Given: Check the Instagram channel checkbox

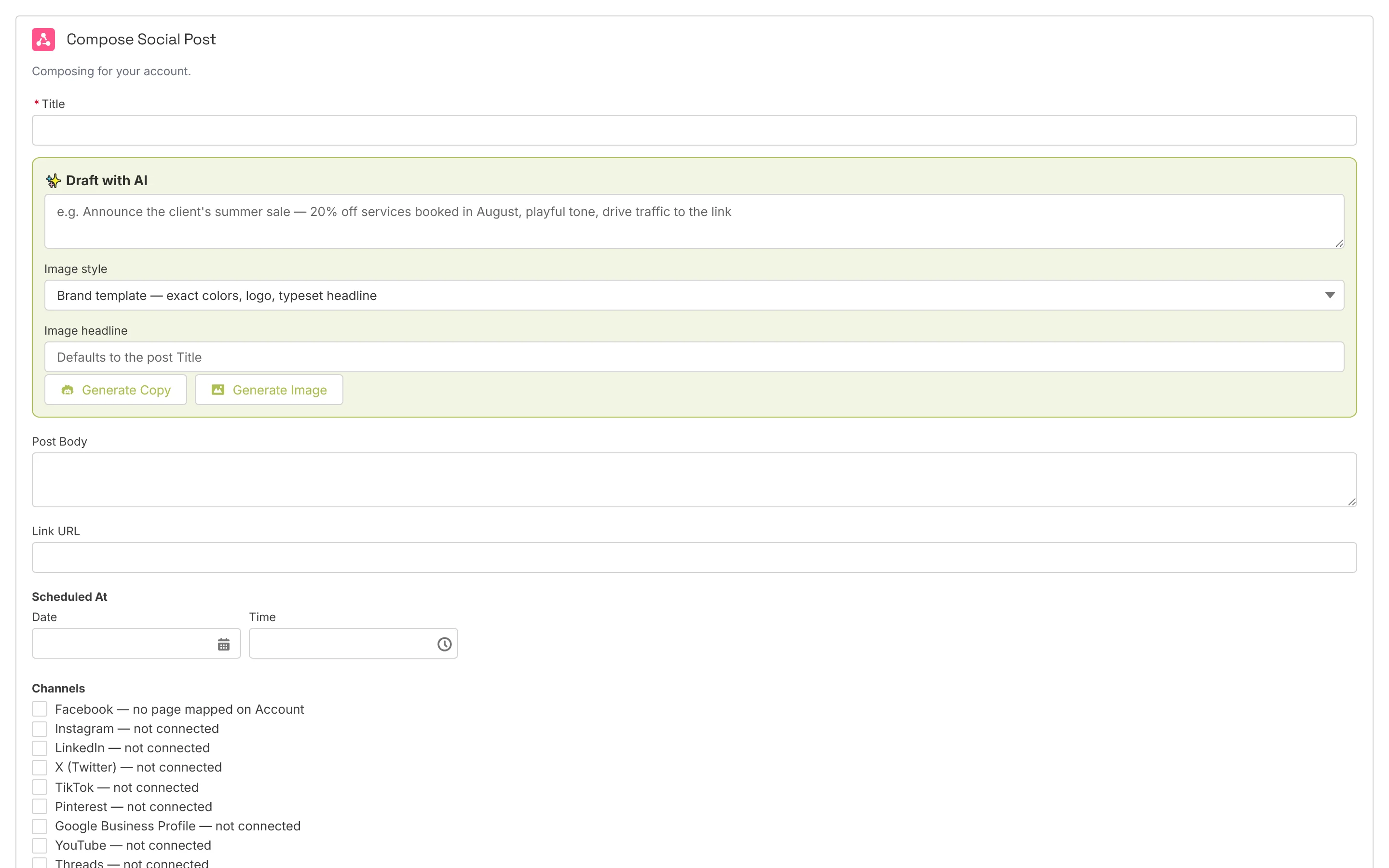Looking at the screenshot, I should click(x=40, y=729).
